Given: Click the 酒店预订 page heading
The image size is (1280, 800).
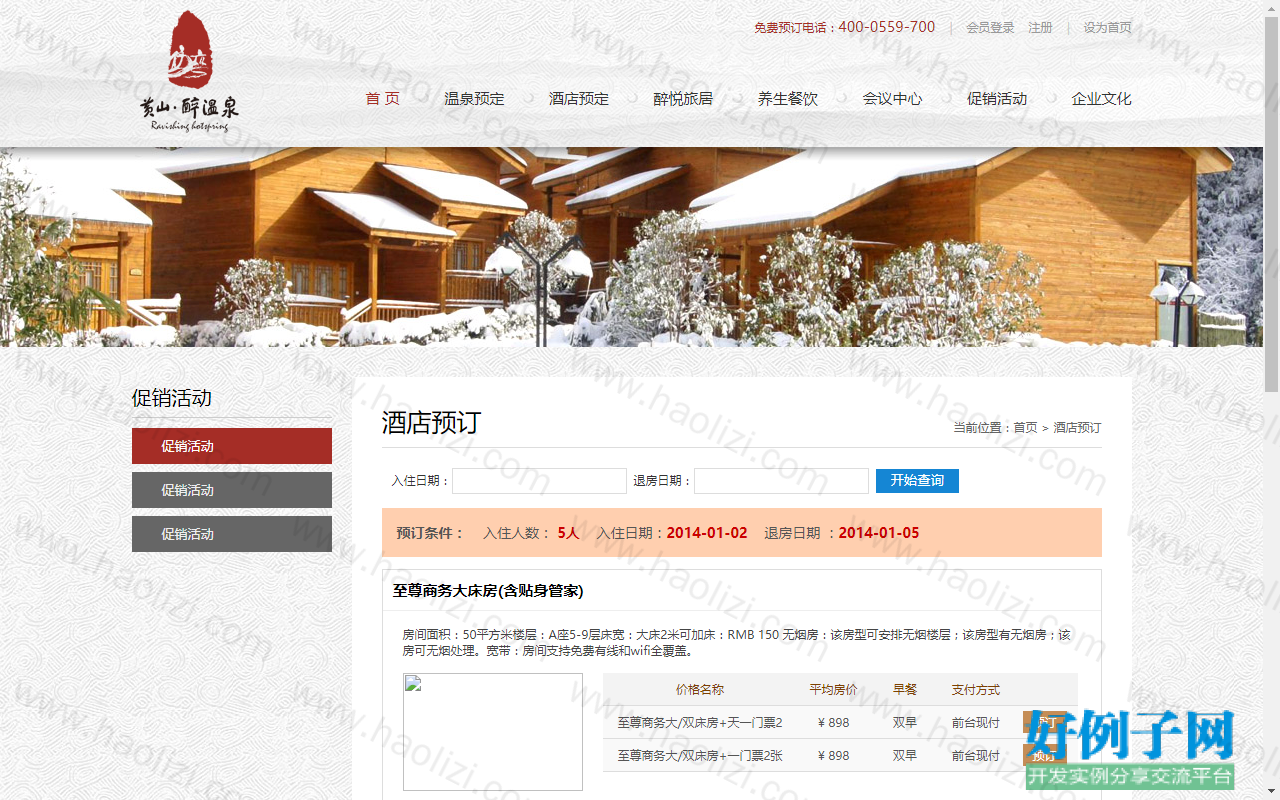Looking at the screenshot, I should click(x=431, y=423).
